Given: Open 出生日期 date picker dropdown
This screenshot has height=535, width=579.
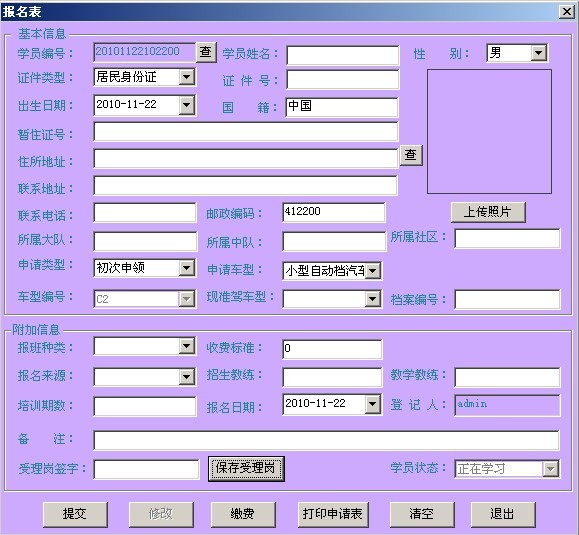Looking at the screenshot, I should tap(187, 105).
